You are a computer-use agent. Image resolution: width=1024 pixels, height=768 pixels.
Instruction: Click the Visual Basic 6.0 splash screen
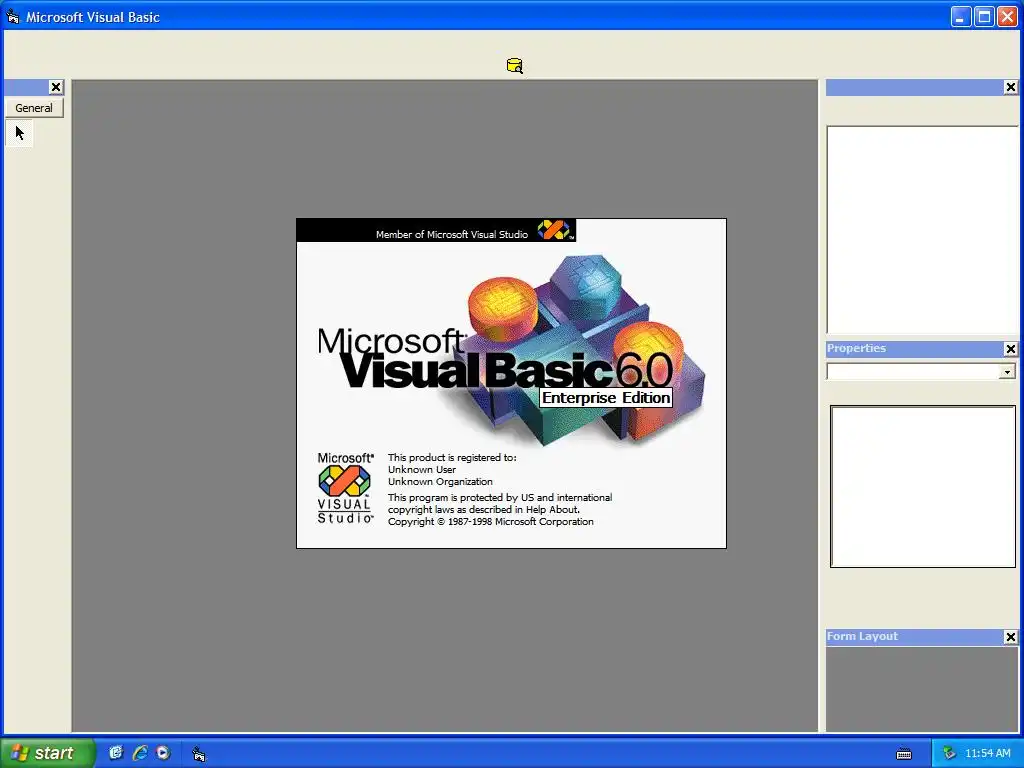click(x=511, y=383)
